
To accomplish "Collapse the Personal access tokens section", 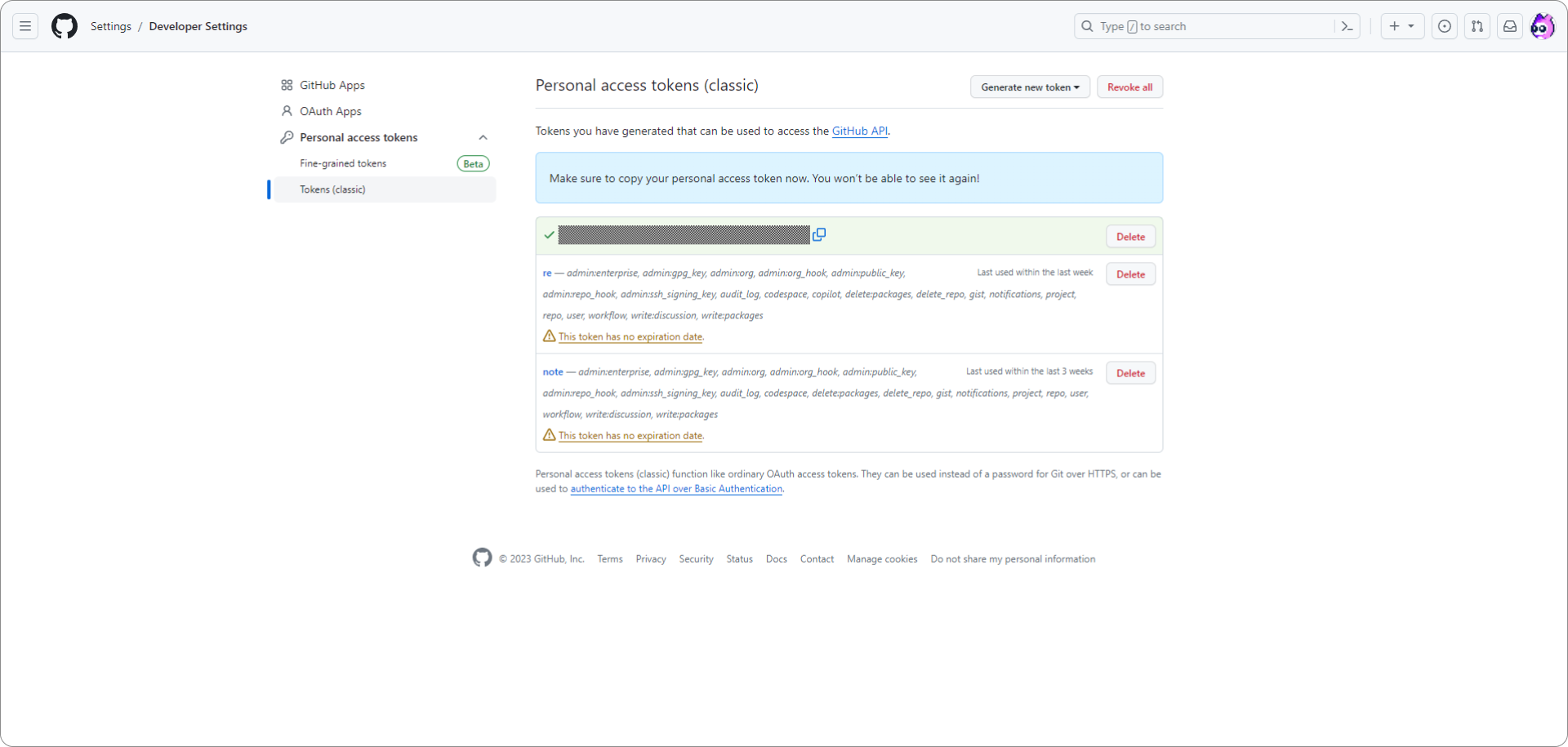I will (x=483, y=137).
